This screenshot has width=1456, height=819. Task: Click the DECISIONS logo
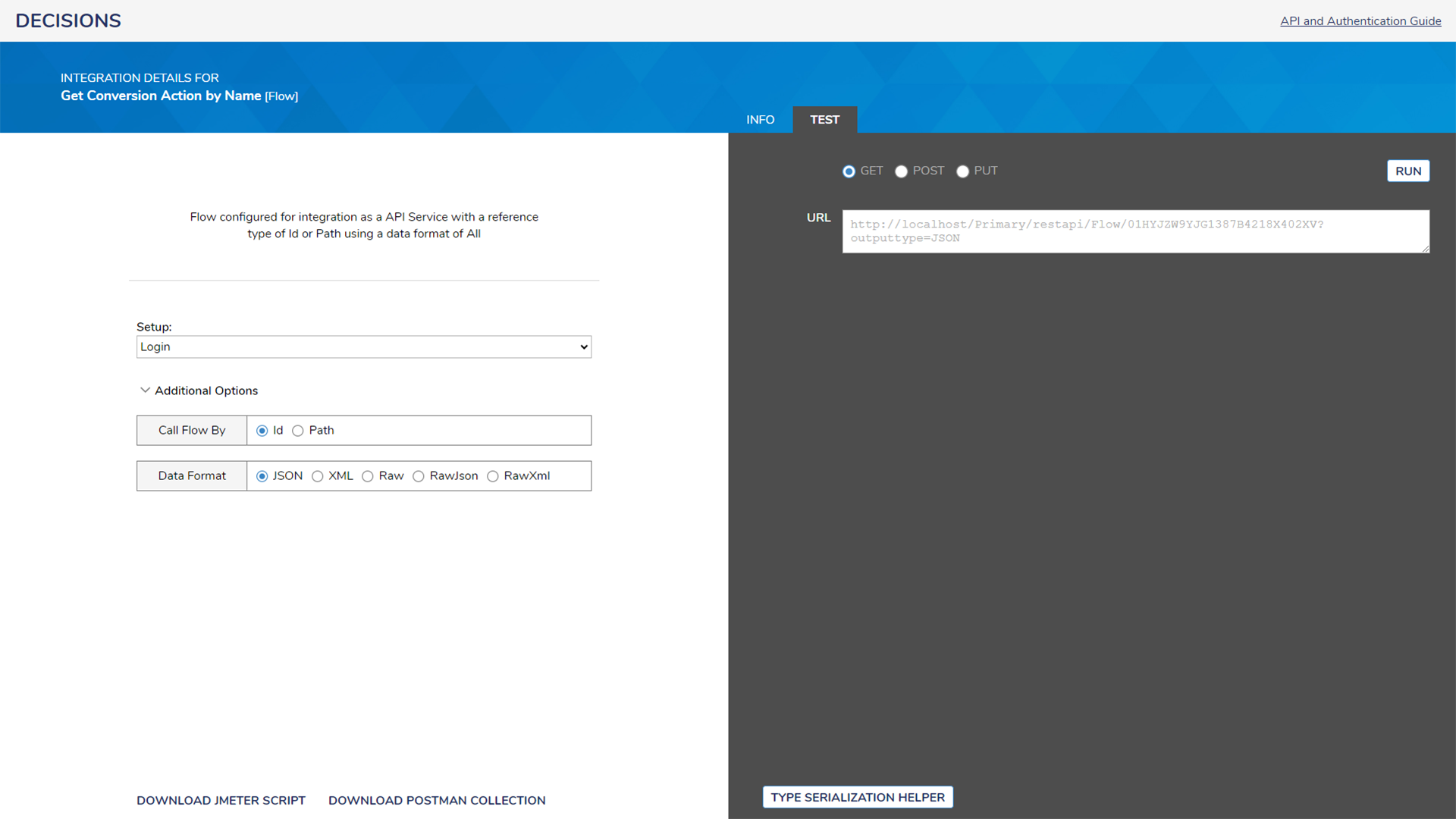[68, 20]
